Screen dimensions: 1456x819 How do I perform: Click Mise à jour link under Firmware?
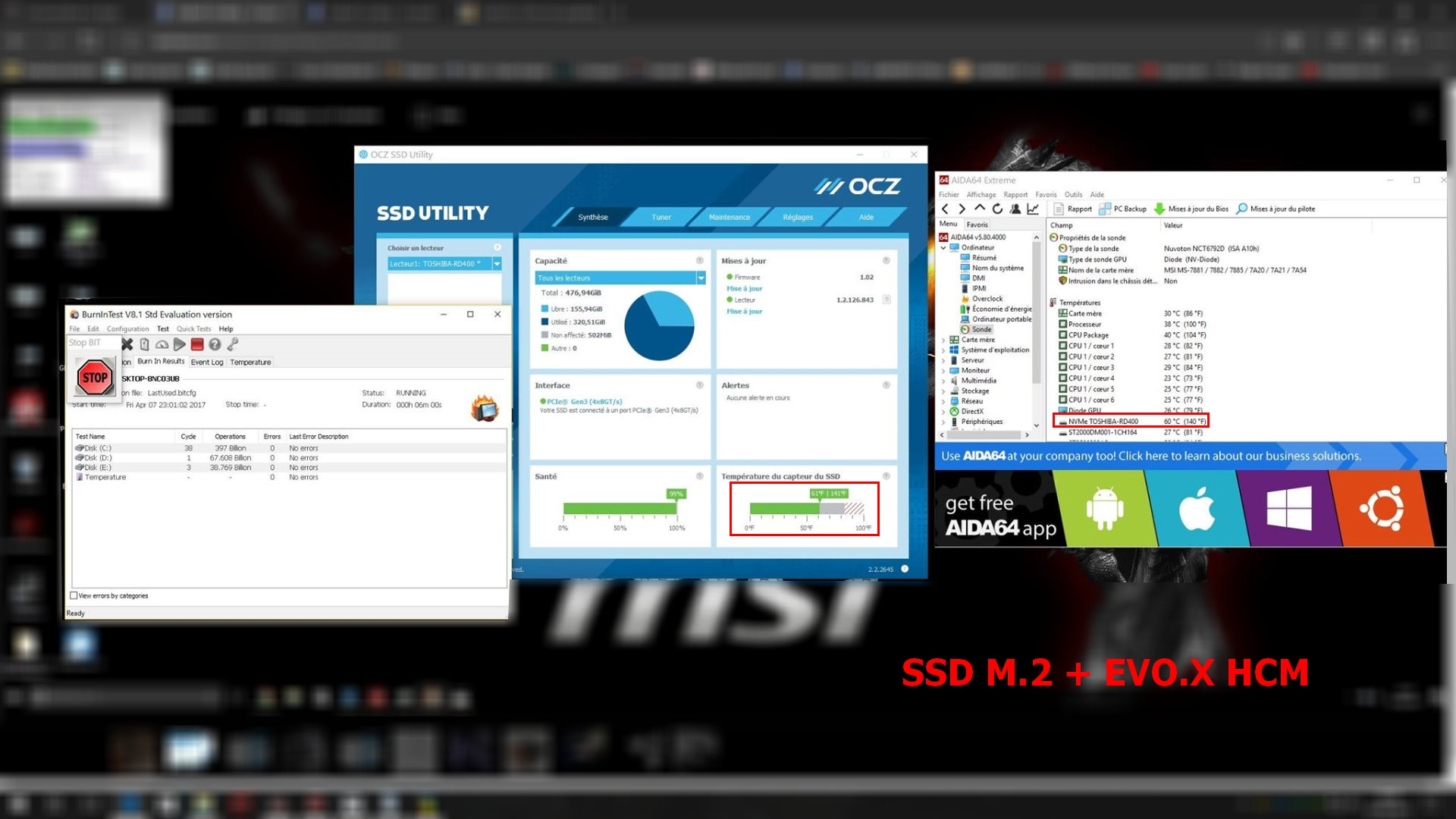coord(744,289)
